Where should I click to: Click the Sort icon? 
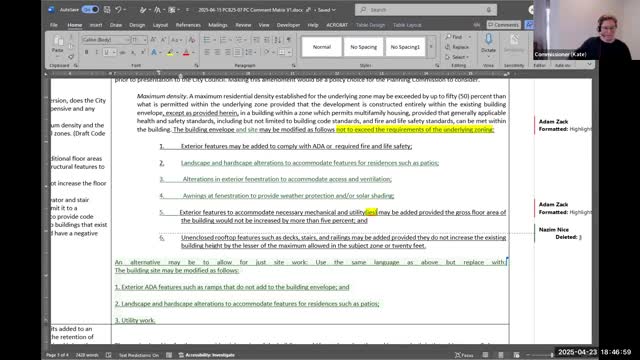[278, 40]
